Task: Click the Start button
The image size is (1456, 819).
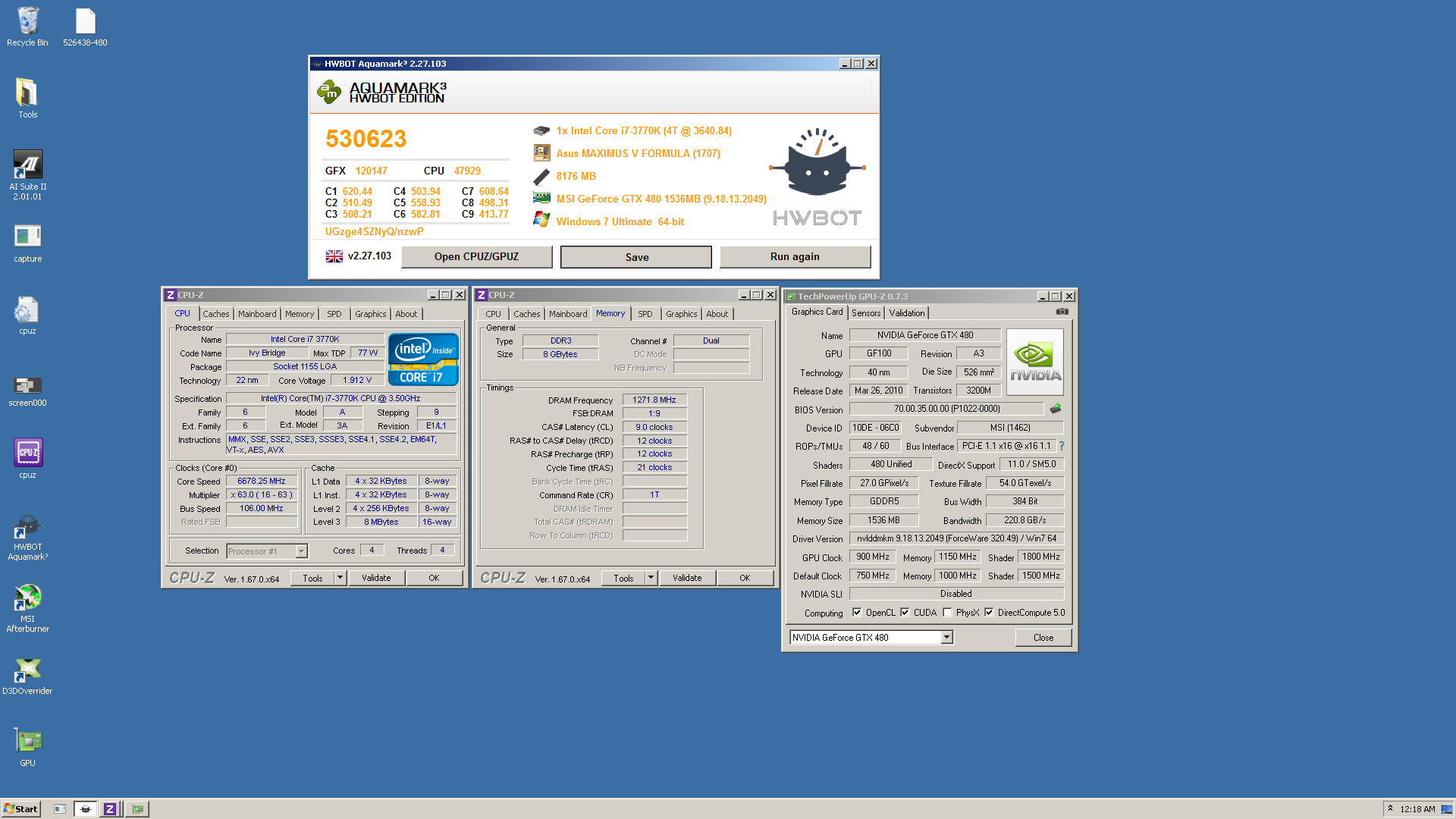Action: tap(20, 809)
